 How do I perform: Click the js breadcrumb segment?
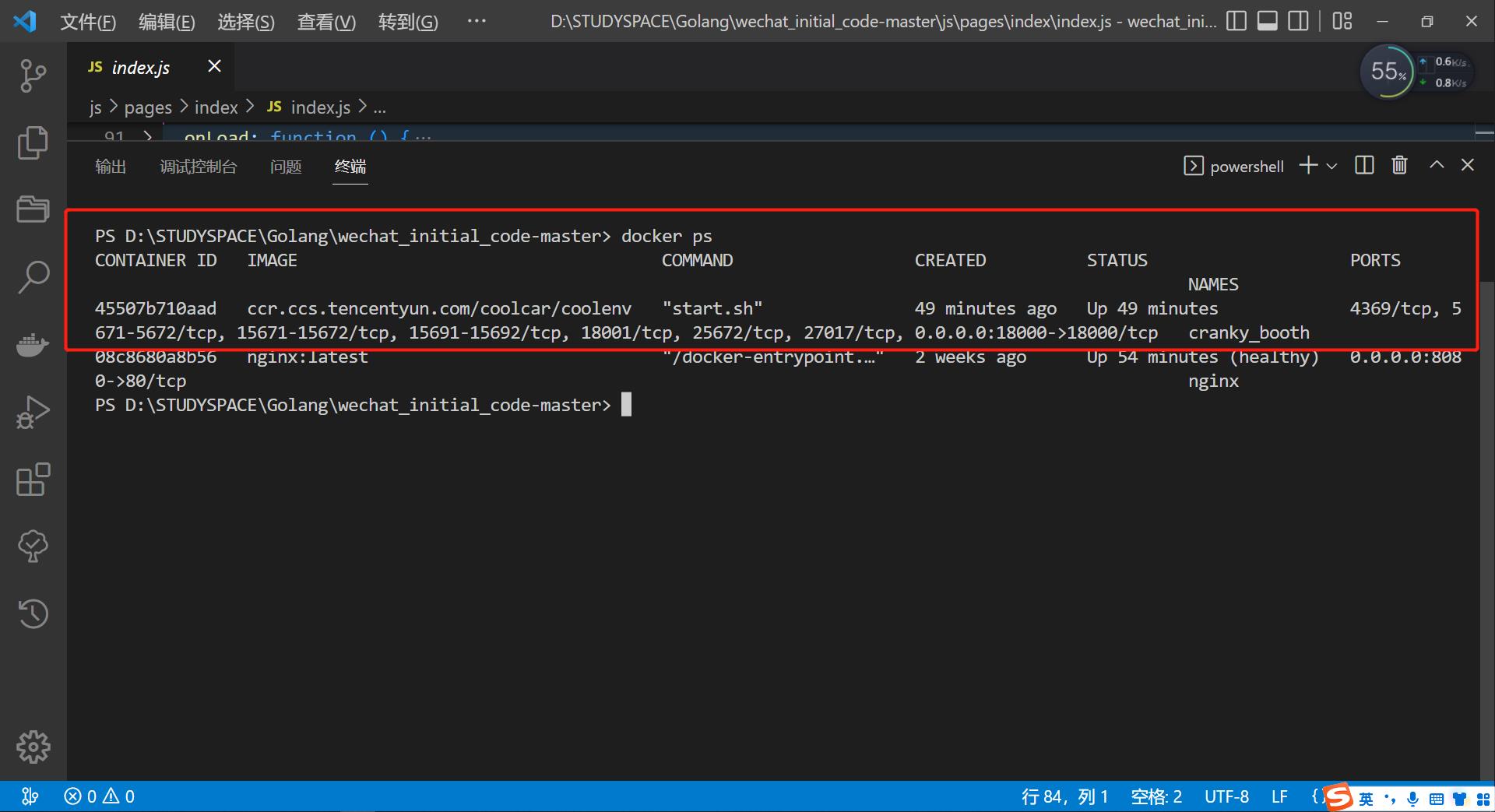(95, 107)
